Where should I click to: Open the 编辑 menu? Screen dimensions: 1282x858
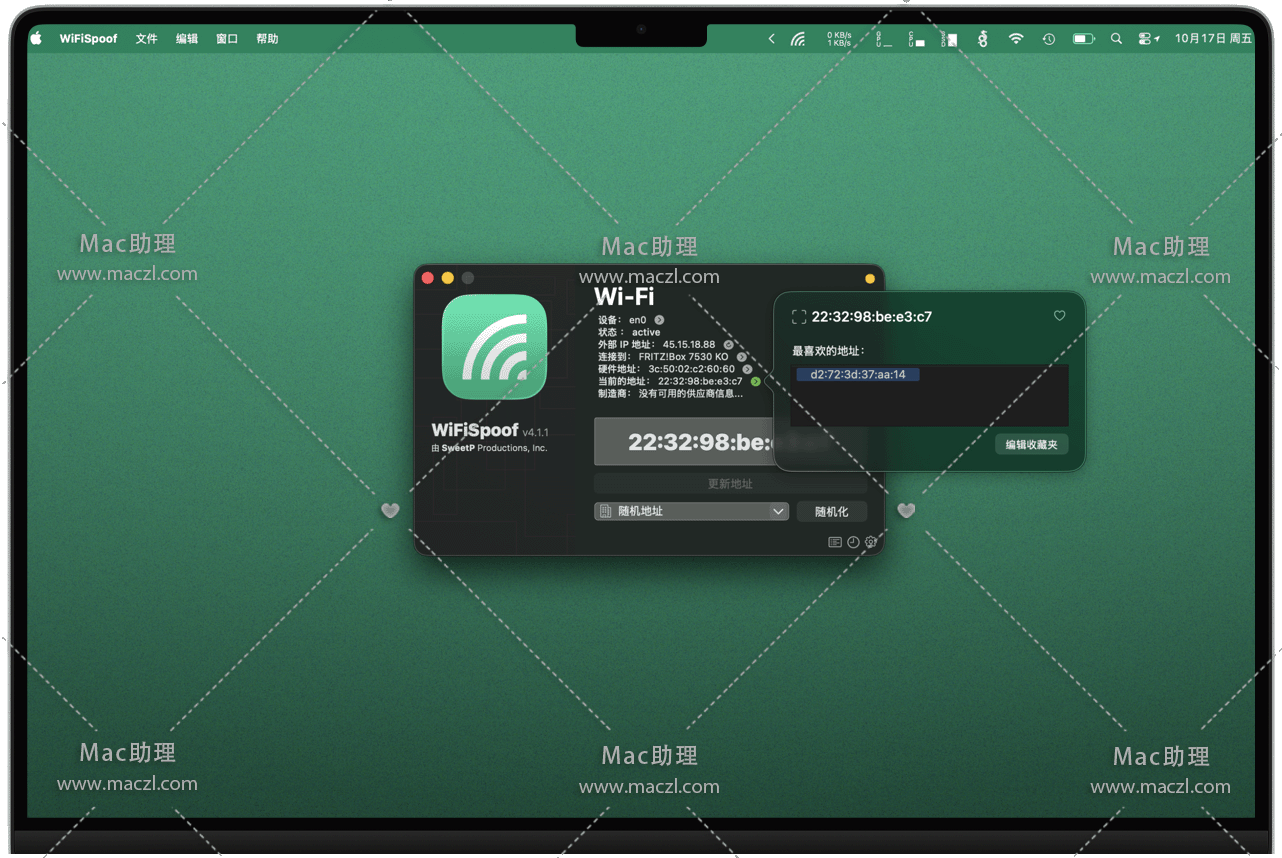(187, 39)
